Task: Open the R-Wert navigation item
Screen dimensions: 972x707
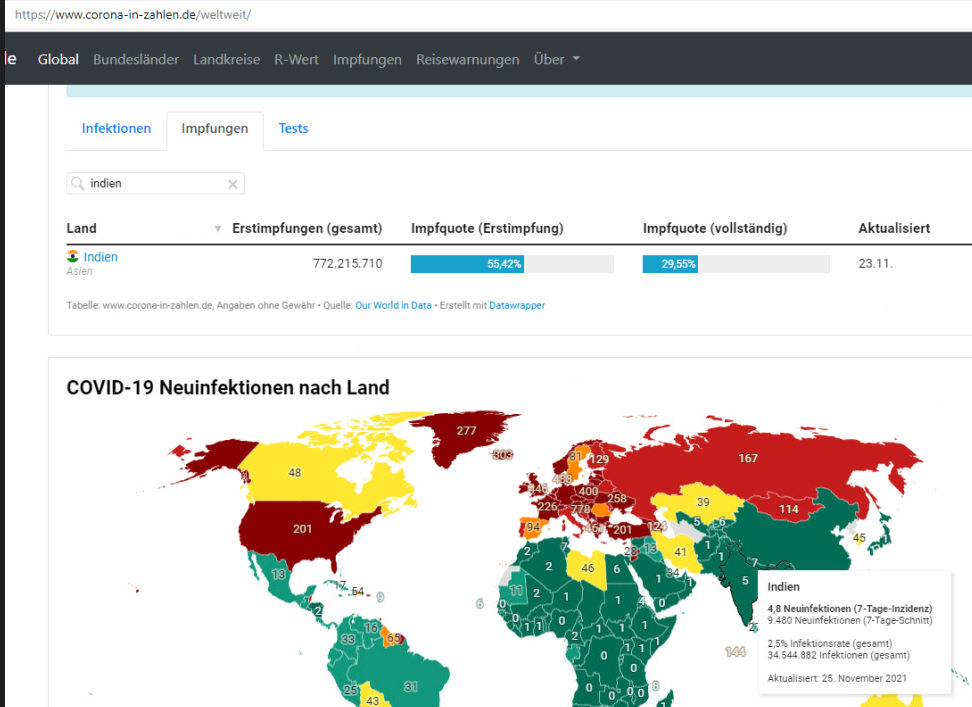Action: click(x=296, y=59)
